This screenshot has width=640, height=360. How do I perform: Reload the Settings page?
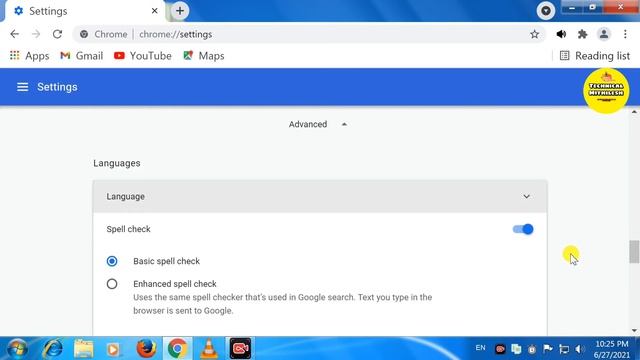(57, 34)
